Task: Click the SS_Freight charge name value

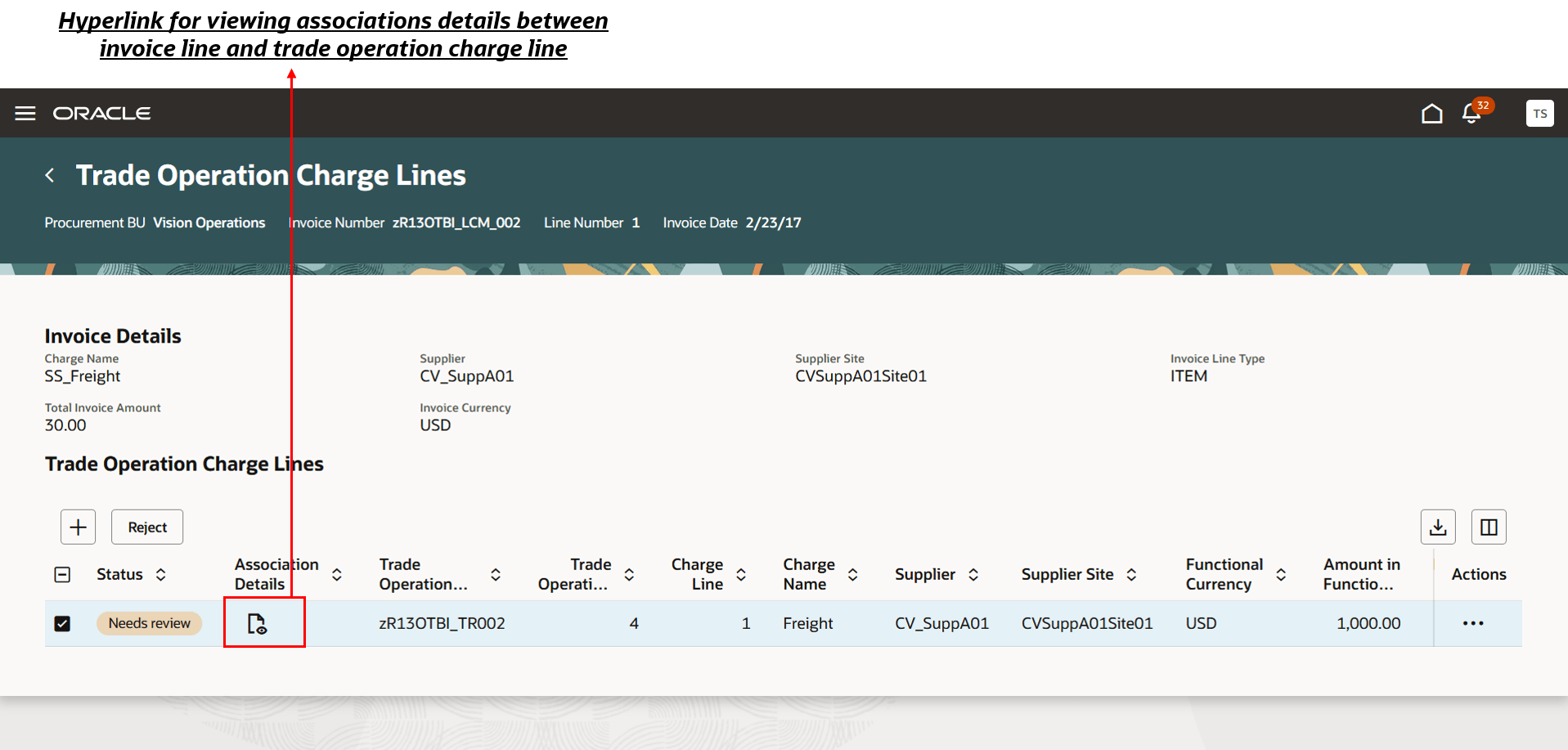Action: (x=83, y=376)
